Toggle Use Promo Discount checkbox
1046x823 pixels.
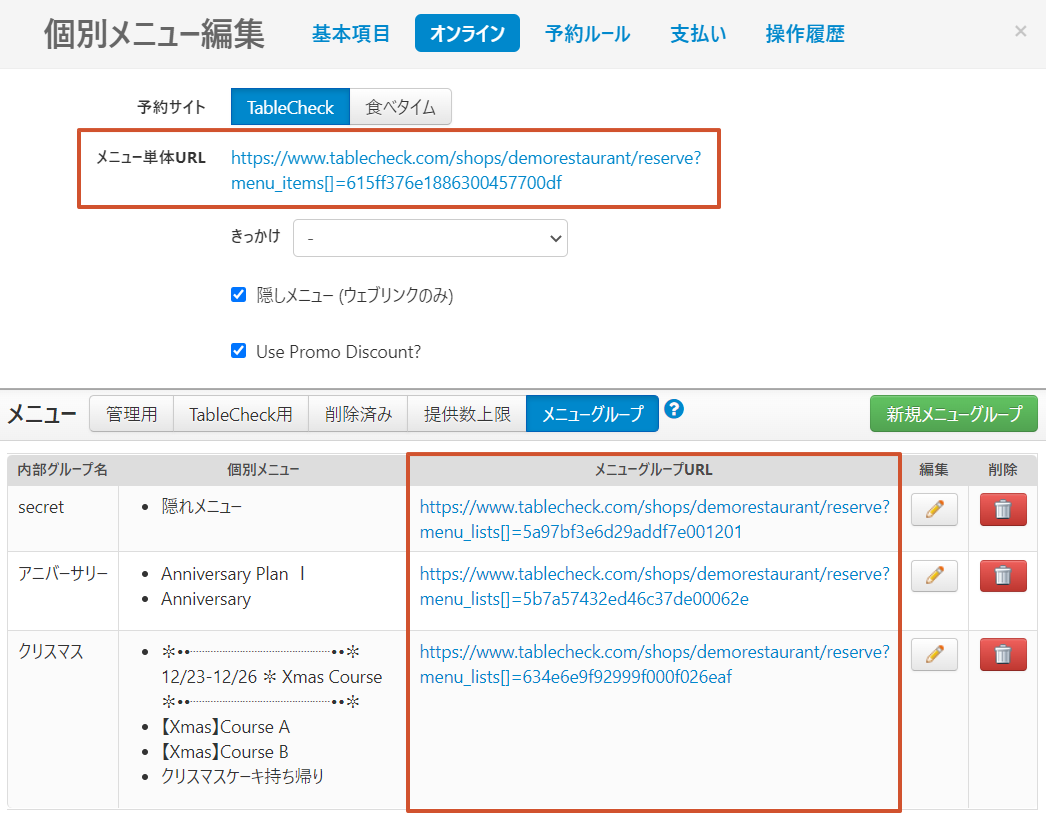238,351
